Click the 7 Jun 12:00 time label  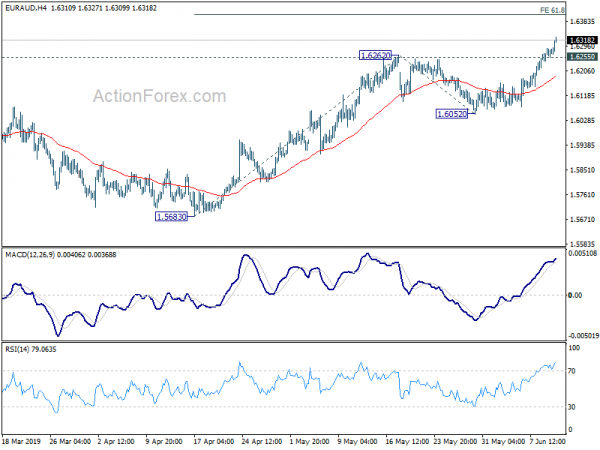[x=548, y=442]
